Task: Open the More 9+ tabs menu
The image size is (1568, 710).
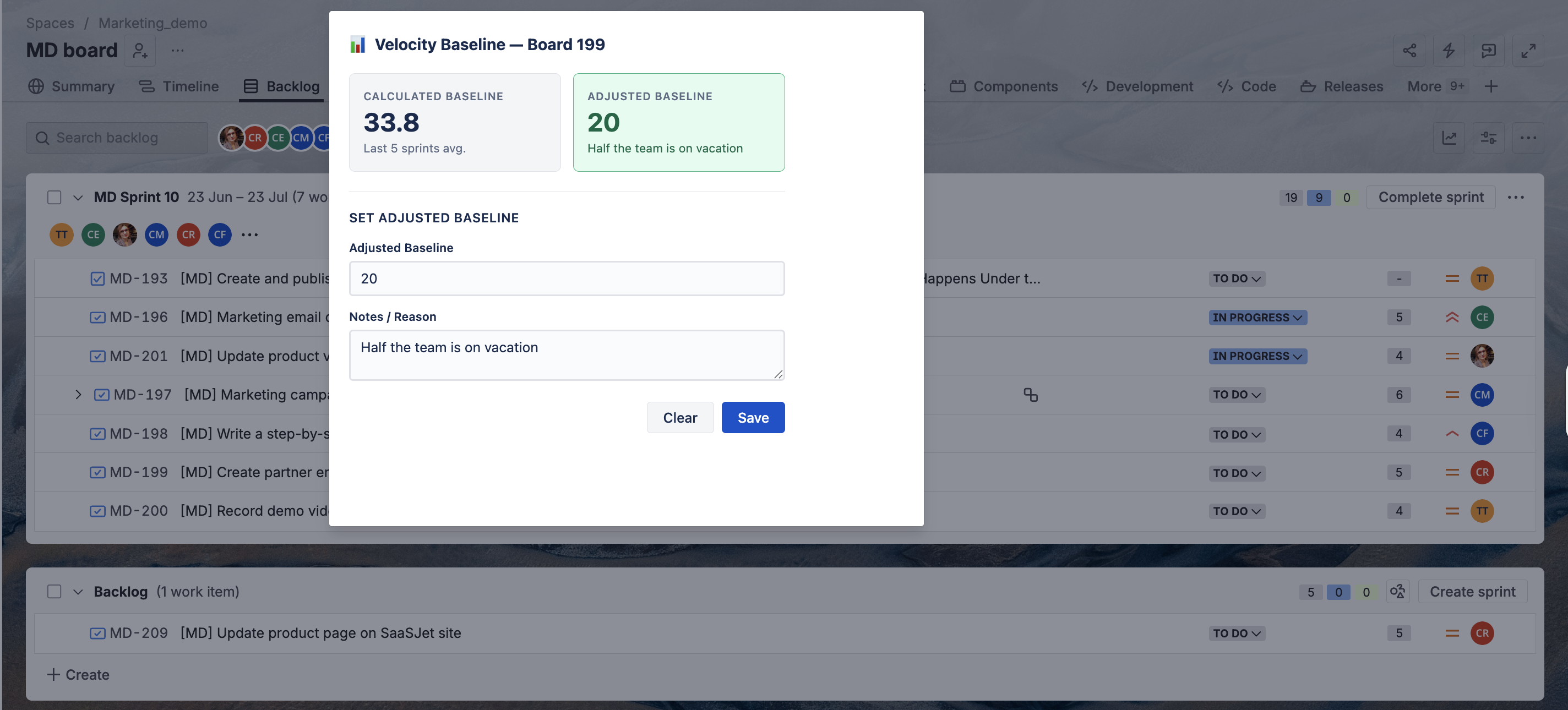Action: tap(1437, 86)
